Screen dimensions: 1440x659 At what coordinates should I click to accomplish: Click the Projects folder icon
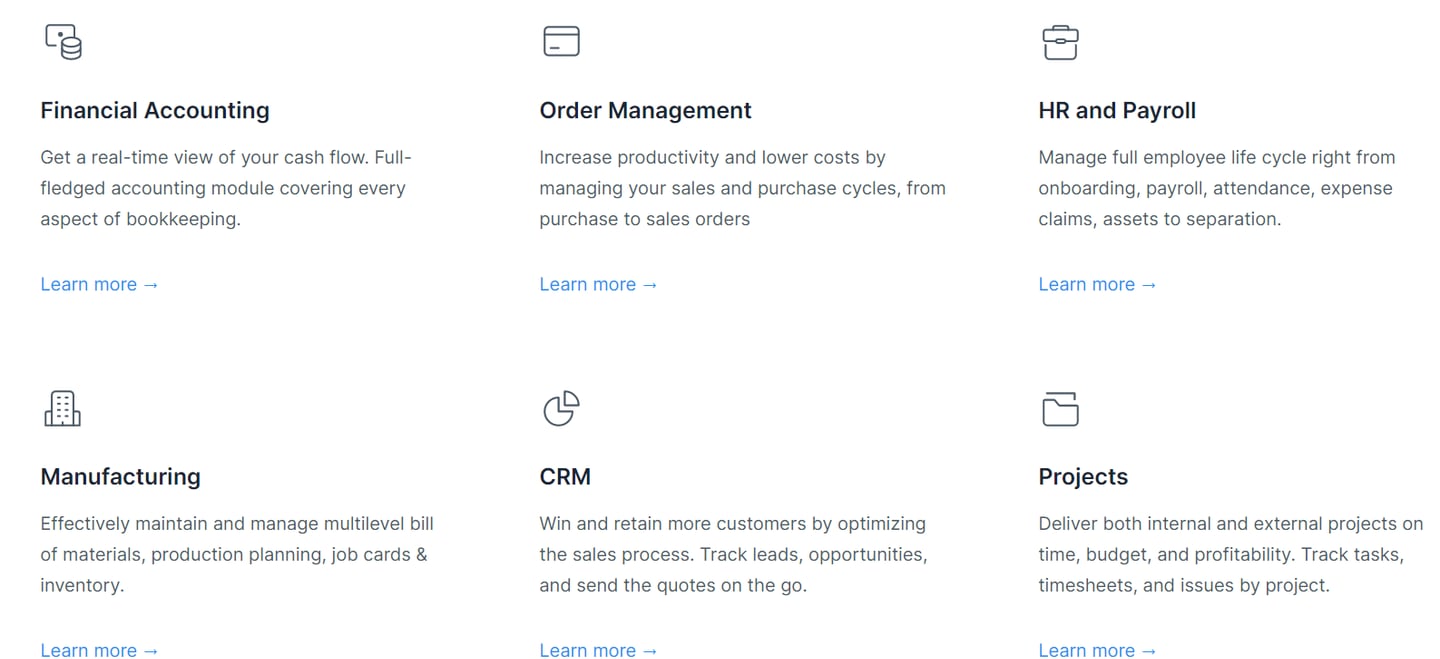tap(1060, 408)
